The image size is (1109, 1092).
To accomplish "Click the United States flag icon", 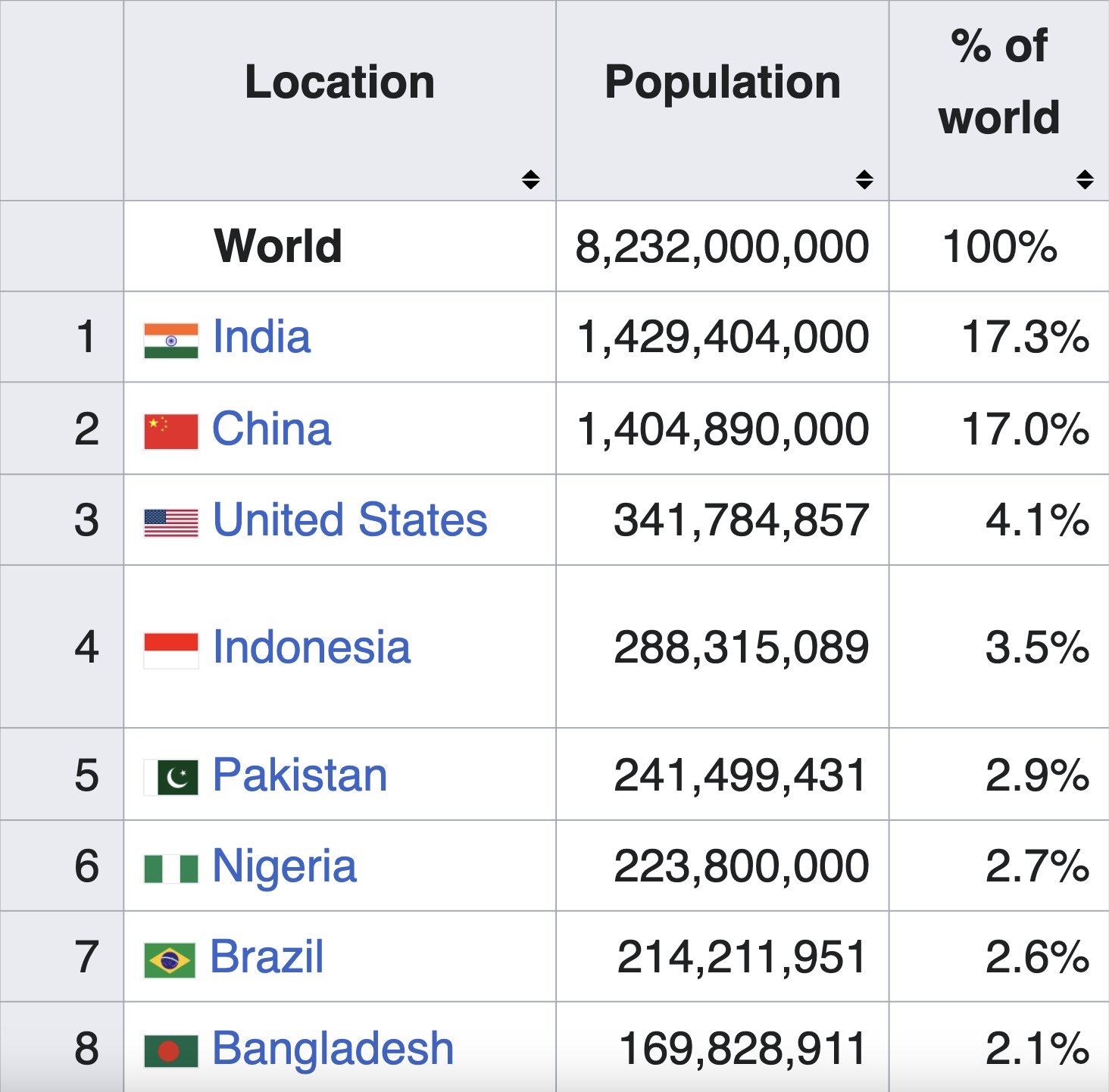I will tap(171, 523).
